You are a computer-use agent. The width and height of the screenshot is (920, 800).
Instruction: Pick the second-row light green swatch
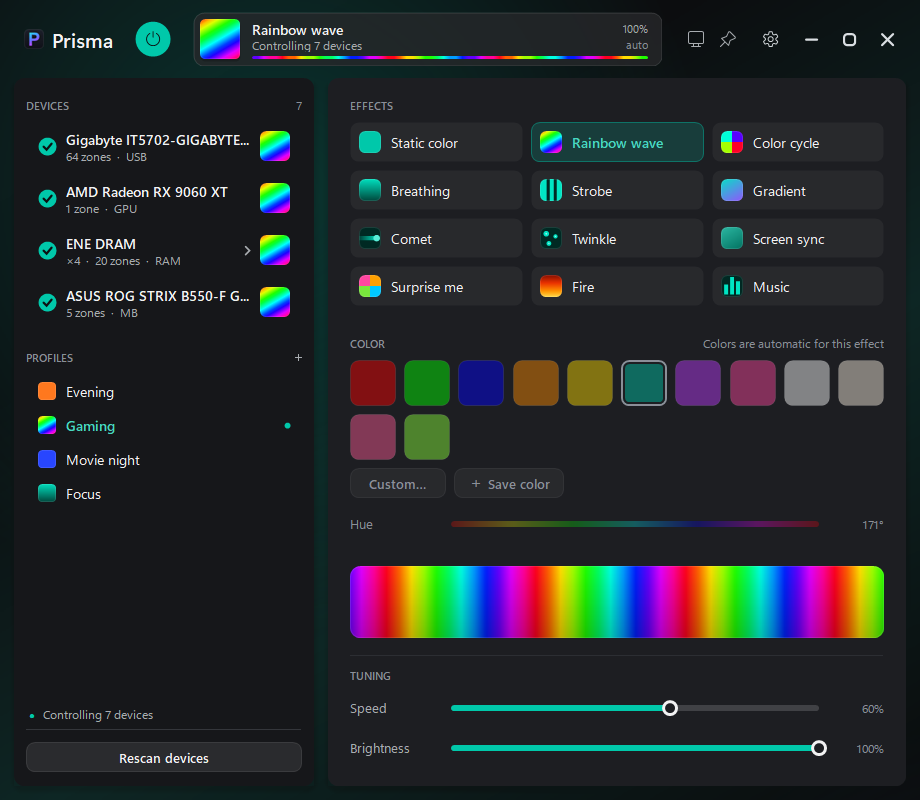point(427,437)
